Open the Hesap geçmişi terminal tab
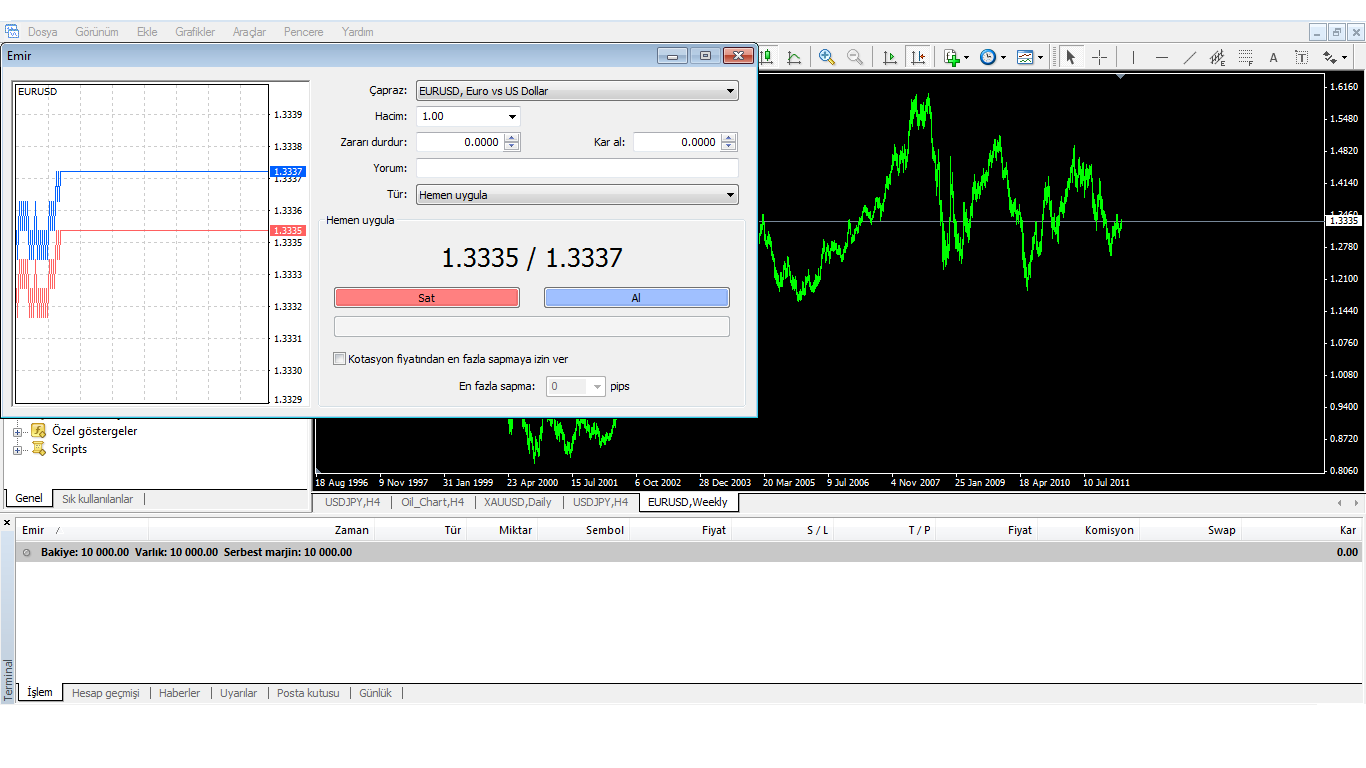Viewport: 1366px width, 768px height. coord(106,693)
